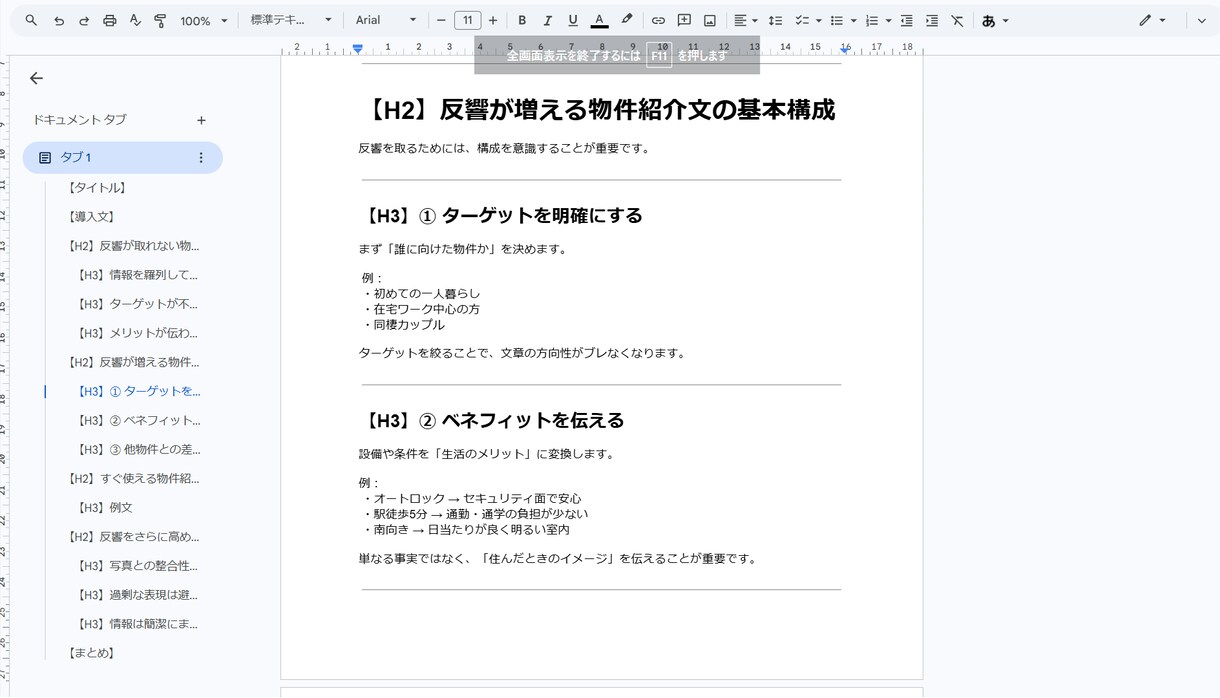
Task: Increase font size with plus button
Action: point(493,20)
